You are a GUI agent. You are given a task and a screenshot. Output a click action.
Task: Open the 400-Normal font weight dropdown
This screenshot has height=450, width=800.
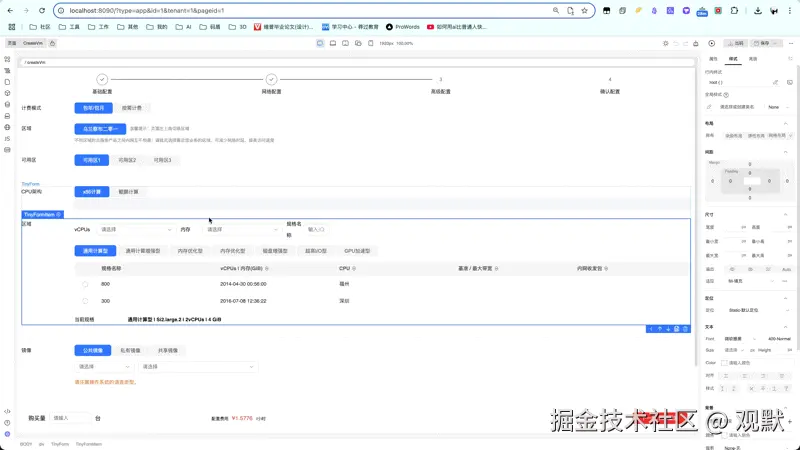(x=779, y=339)
